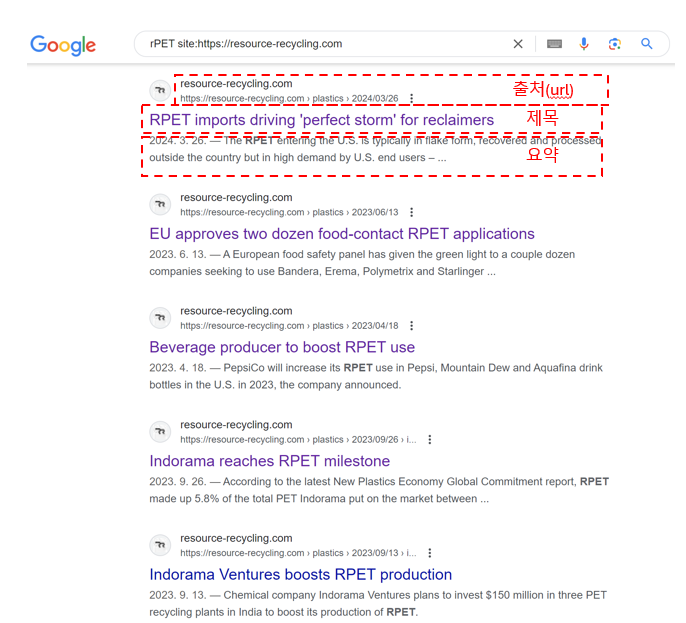The image size is (686, 623).
Task: Click the snippet about PepsiCo increasing RPET use
Action: [376, 376]
